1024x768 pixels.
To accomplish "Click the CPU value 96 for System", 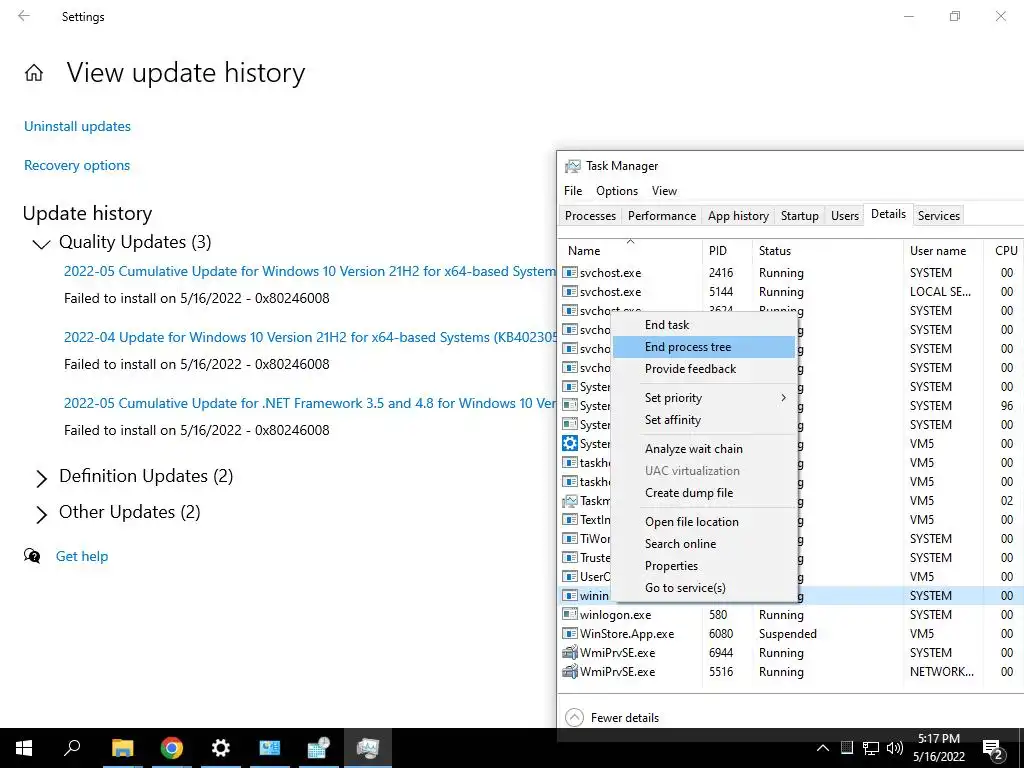I will (x=1007, y=406).
